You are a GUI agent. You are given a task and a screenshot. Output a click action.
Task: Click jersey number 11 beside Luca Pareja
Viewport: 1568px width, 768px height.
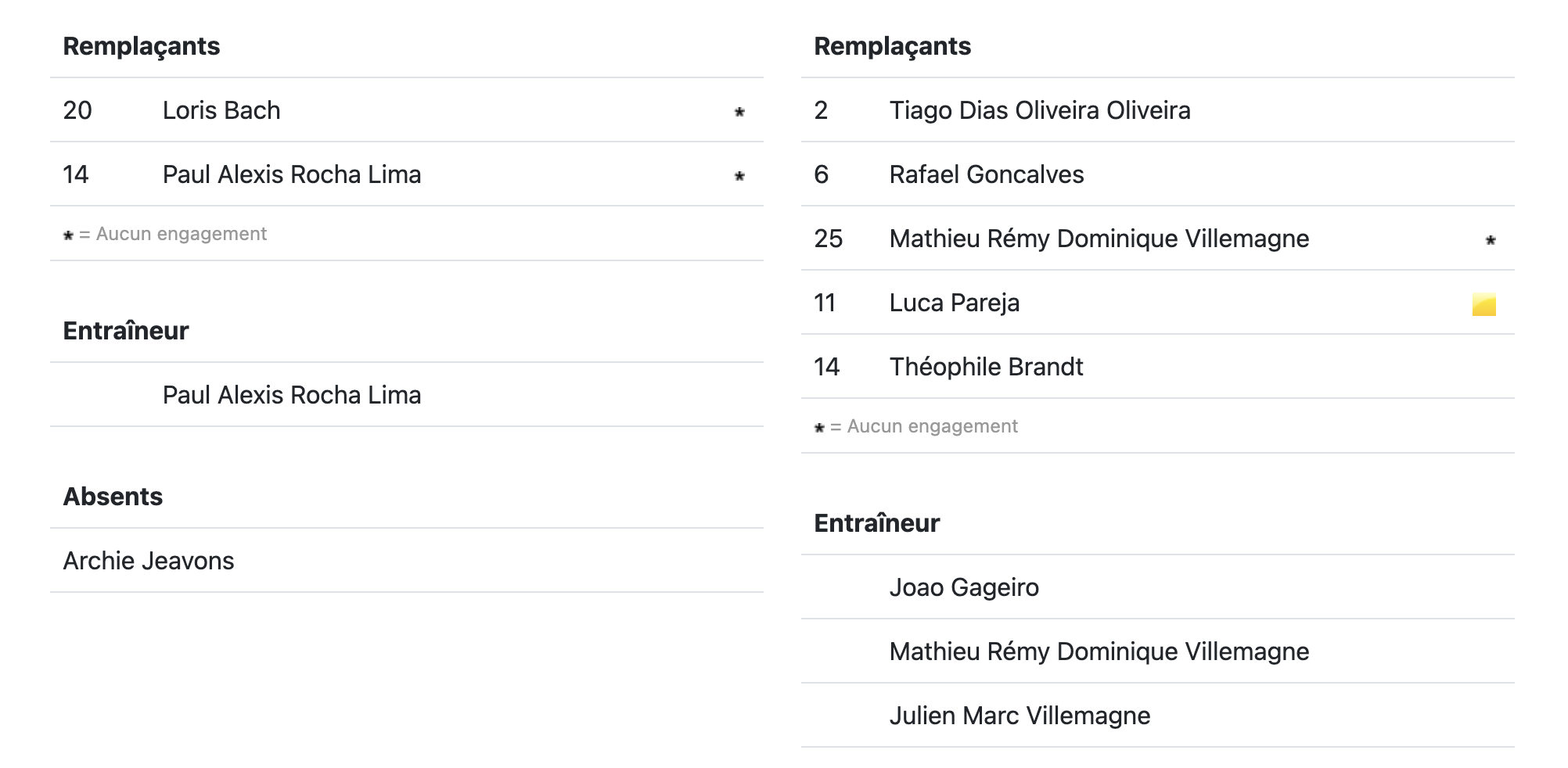point(825,303)
